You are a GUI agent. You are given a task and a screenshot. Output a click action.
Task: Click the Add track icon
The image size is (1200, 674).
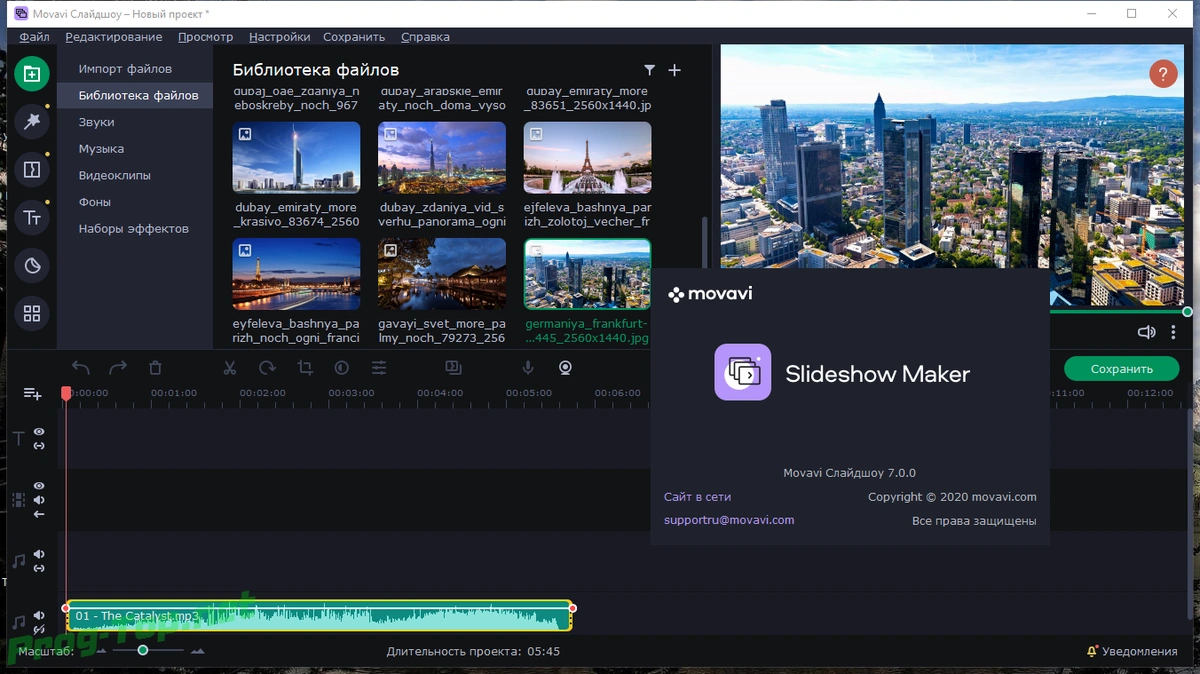(32, 394)
